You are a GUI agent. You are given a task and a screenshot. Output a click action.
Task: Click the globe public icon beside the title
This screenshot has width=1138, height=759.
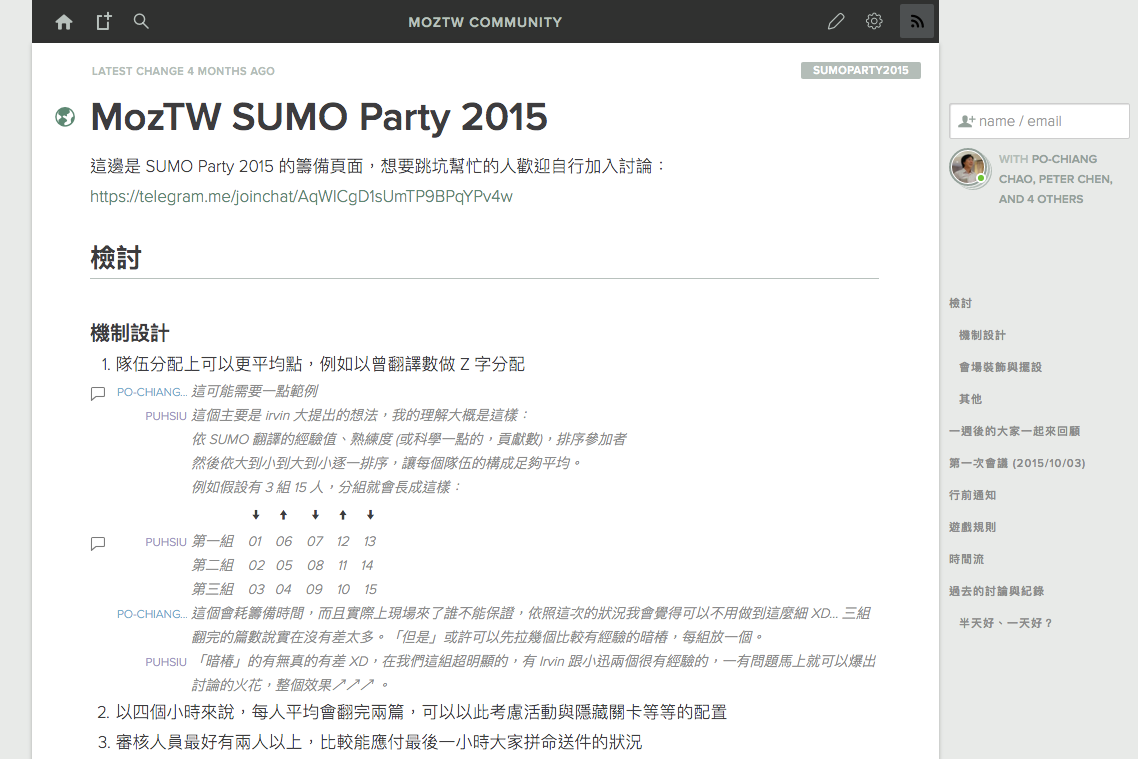coord(65,117)
